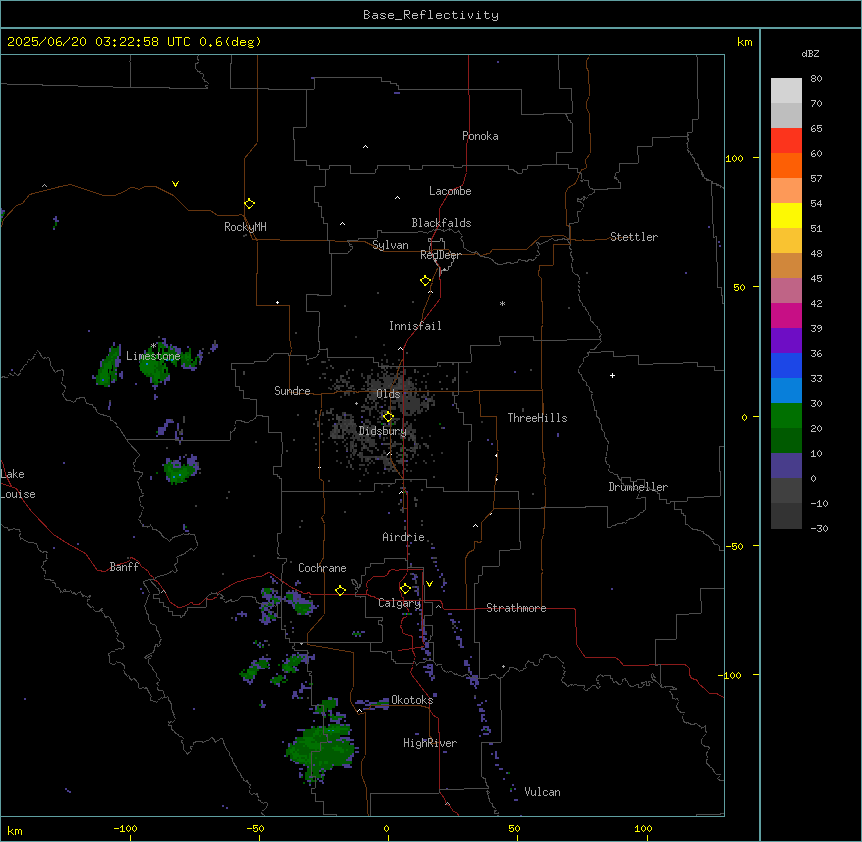This screenshot has width=862, height=842.
Task: Select the orange 57-60 dBZ legend swatch
Action: coord(786,165)
